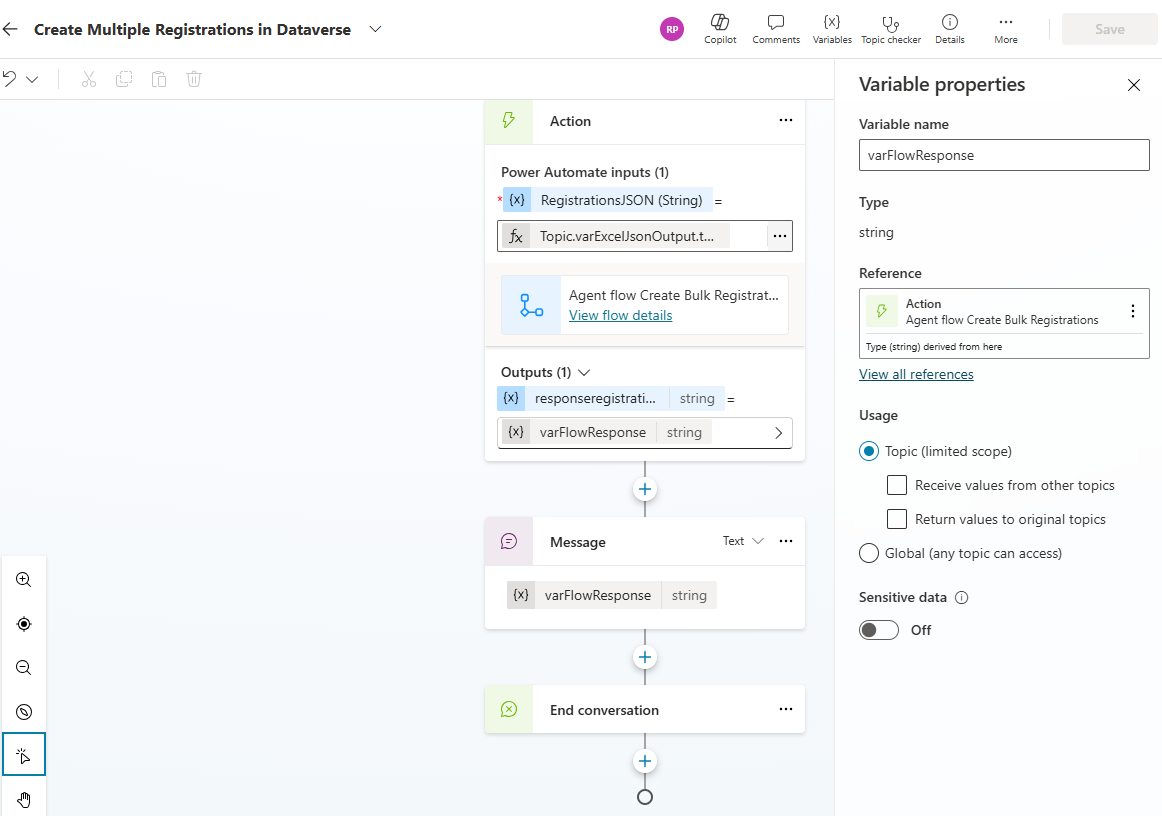Screen dimensions: 1162x816
Task: Collapse the Outputs (1) section
Action: click(x=585, y=372)
